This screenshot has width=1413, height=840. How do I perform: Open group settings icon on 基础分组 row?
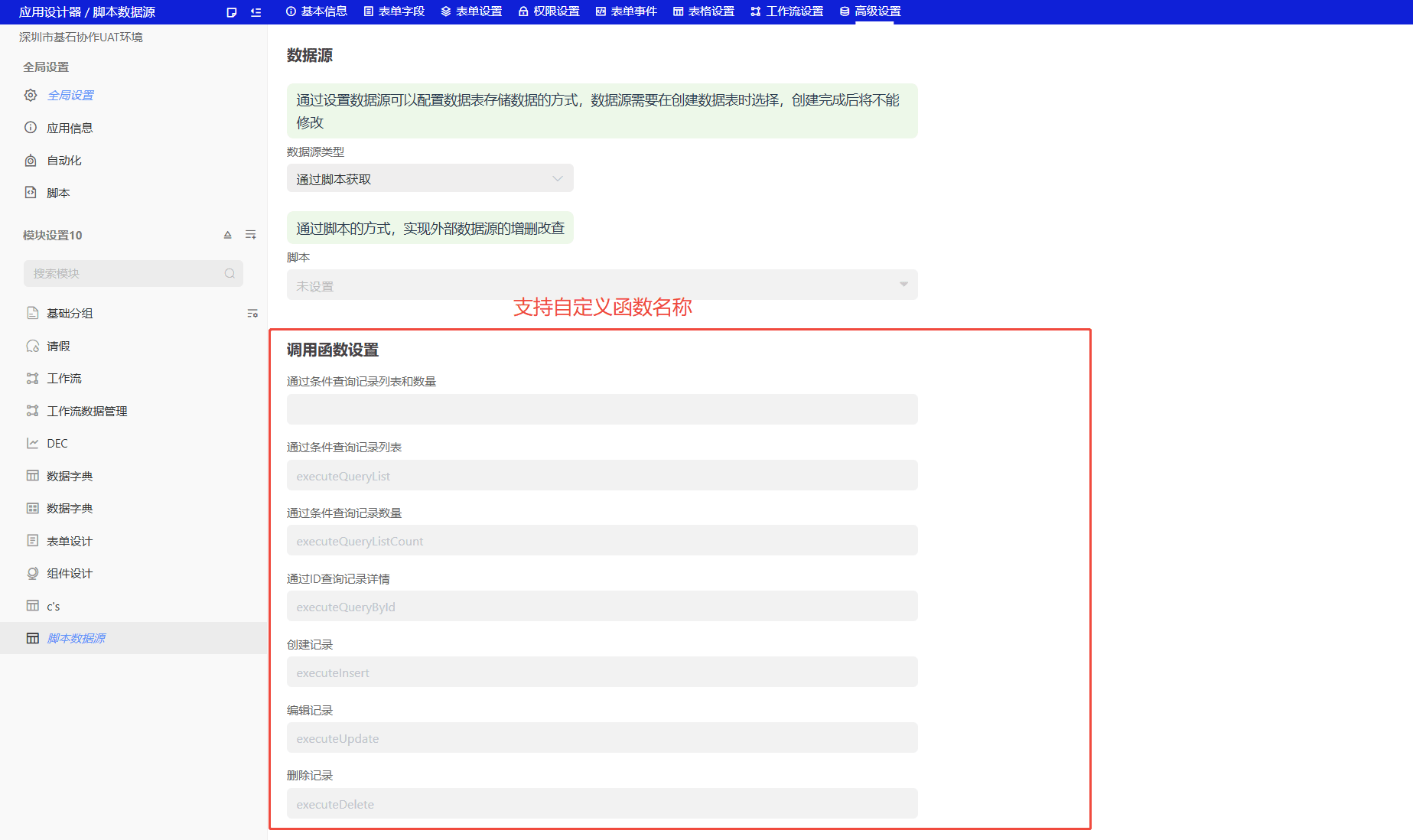click(x=252, y=314)
